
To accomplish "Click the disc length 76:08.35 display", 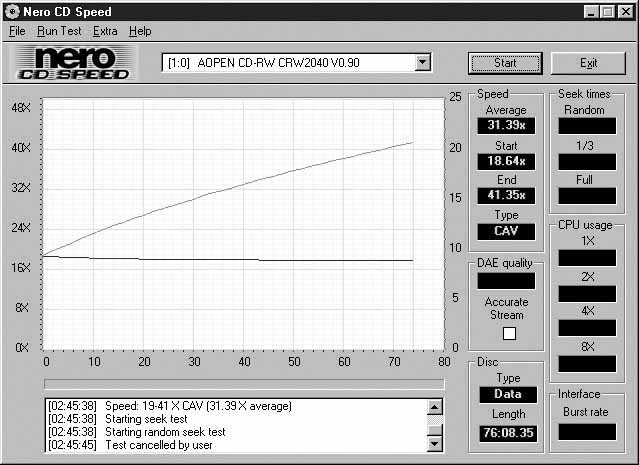I will 506,435.
